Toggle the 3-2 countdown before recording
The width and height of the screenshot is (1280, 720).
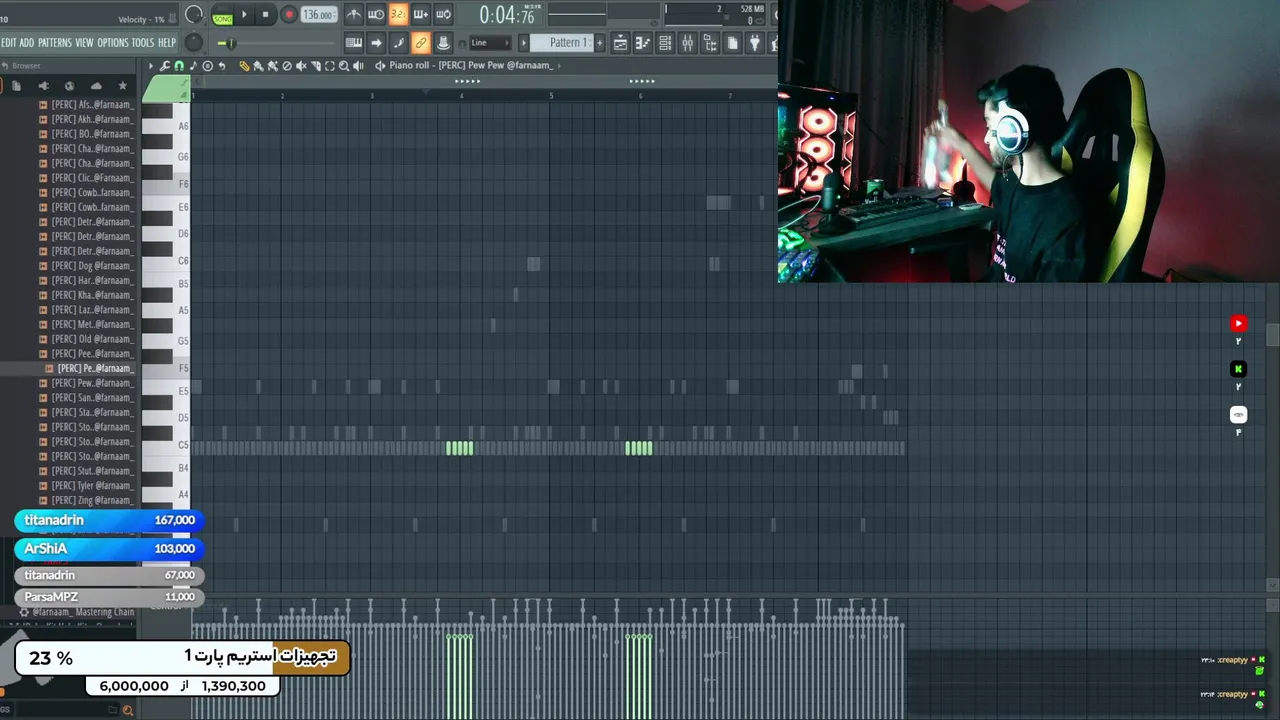[399, 14]
